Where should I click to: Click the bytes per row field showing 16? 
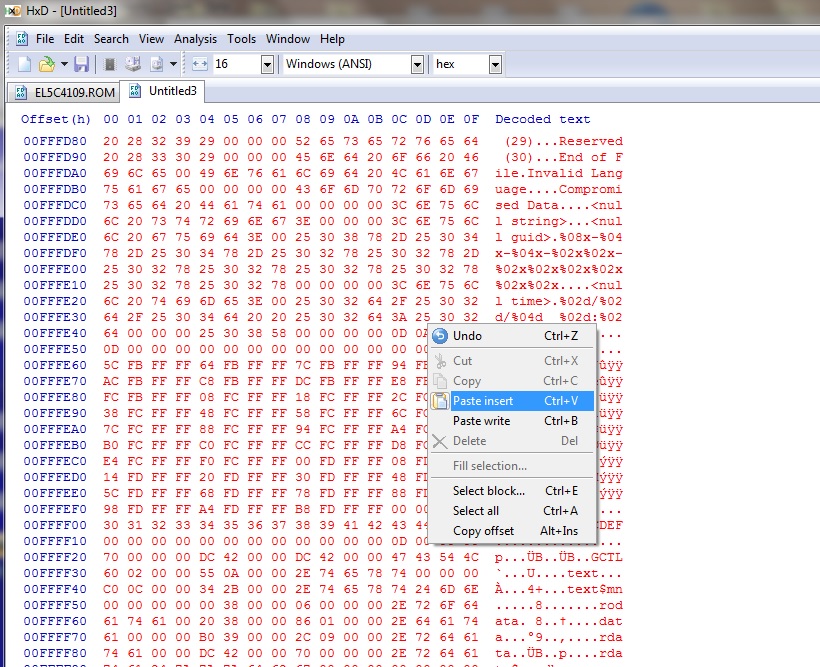(x=236, y=64)
